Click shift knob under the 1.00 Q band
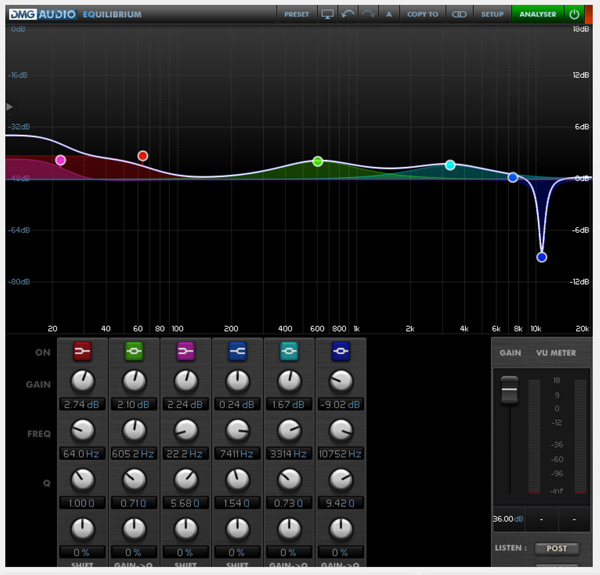600x575 pixels. (82, 529)
